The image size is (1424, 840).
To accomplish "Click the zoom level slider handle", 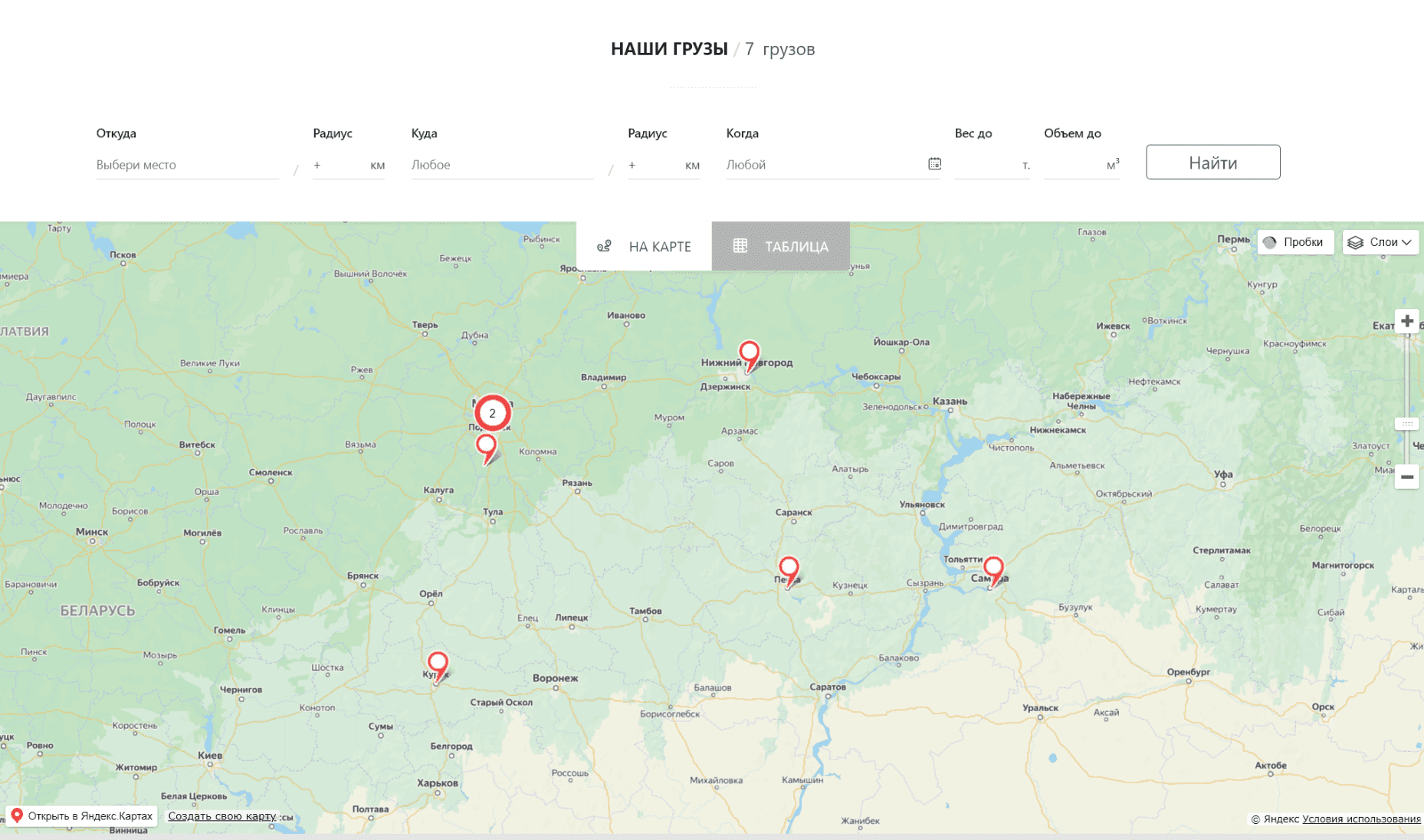I will [1407, 423].
